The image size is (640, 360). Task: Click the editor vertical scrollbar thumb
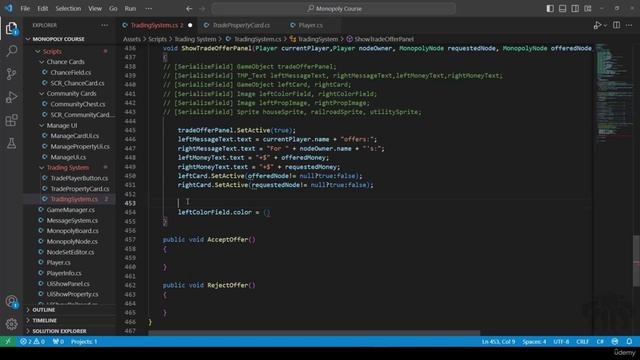click(x=636, y=261)
